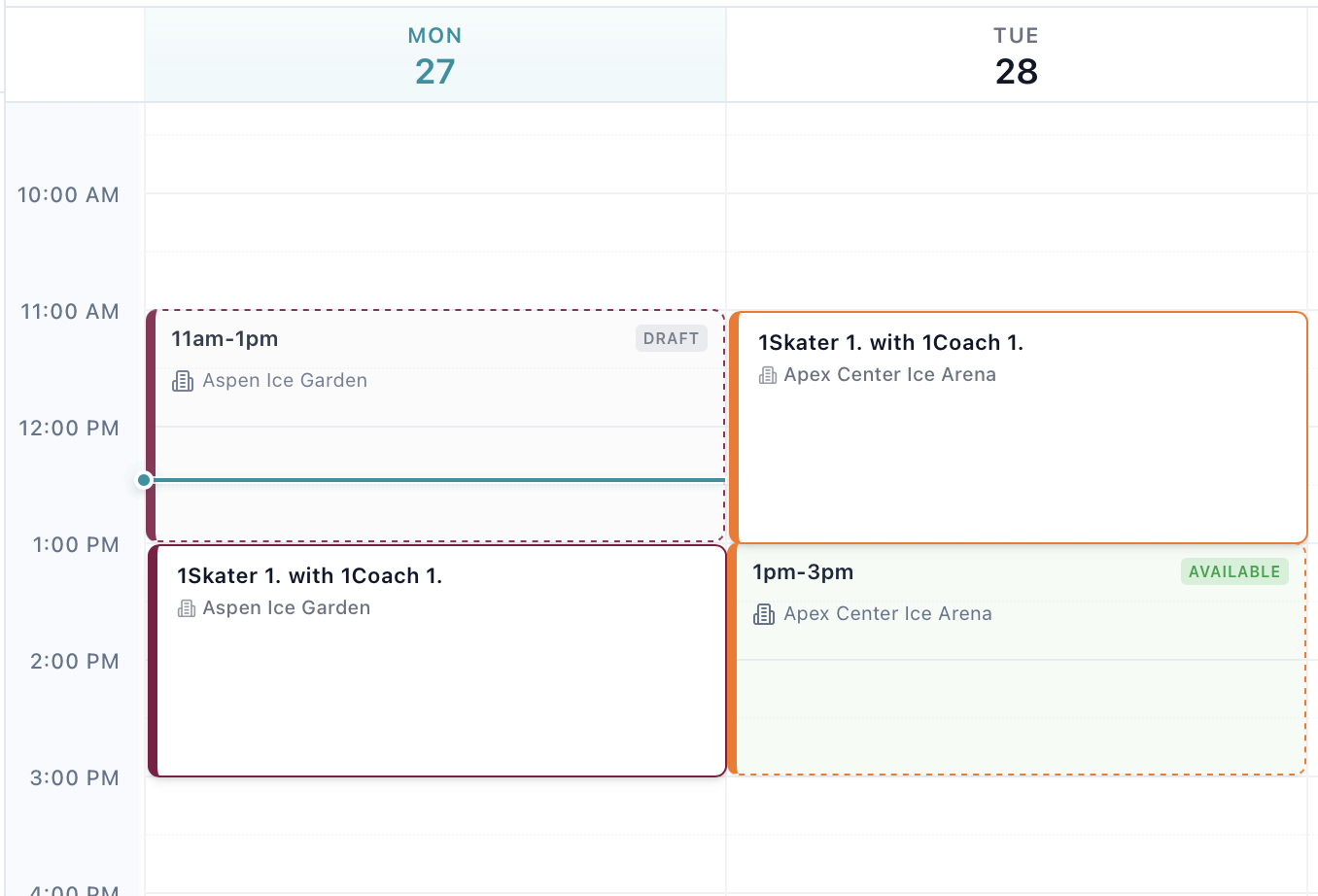Screen dimensions: 1318x896
Task: Click the building icon beside Aspen Ice Garden draft
Action: point(183,381)
